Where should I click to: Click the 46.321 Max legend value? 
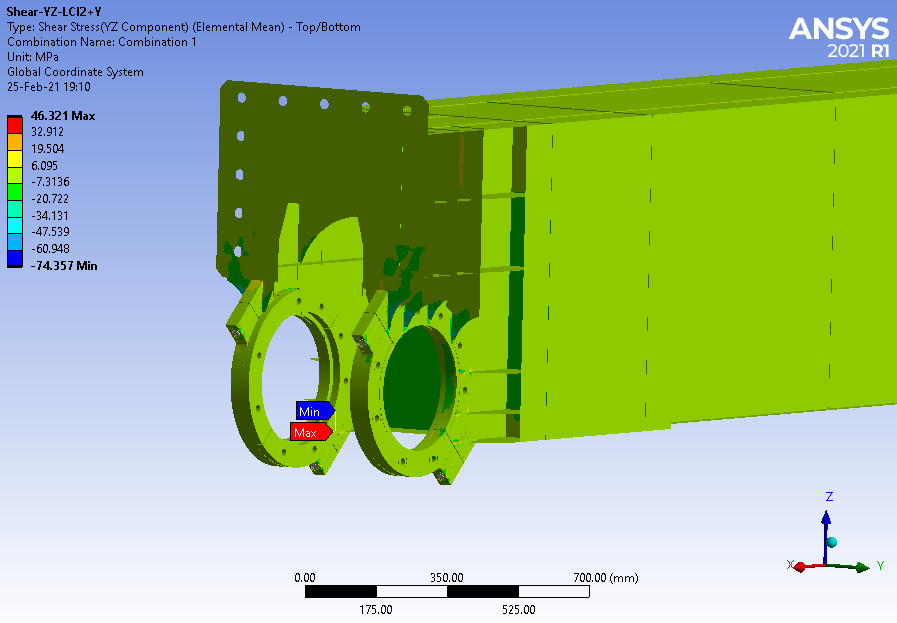pyautogui.click(x=63, y=116)
